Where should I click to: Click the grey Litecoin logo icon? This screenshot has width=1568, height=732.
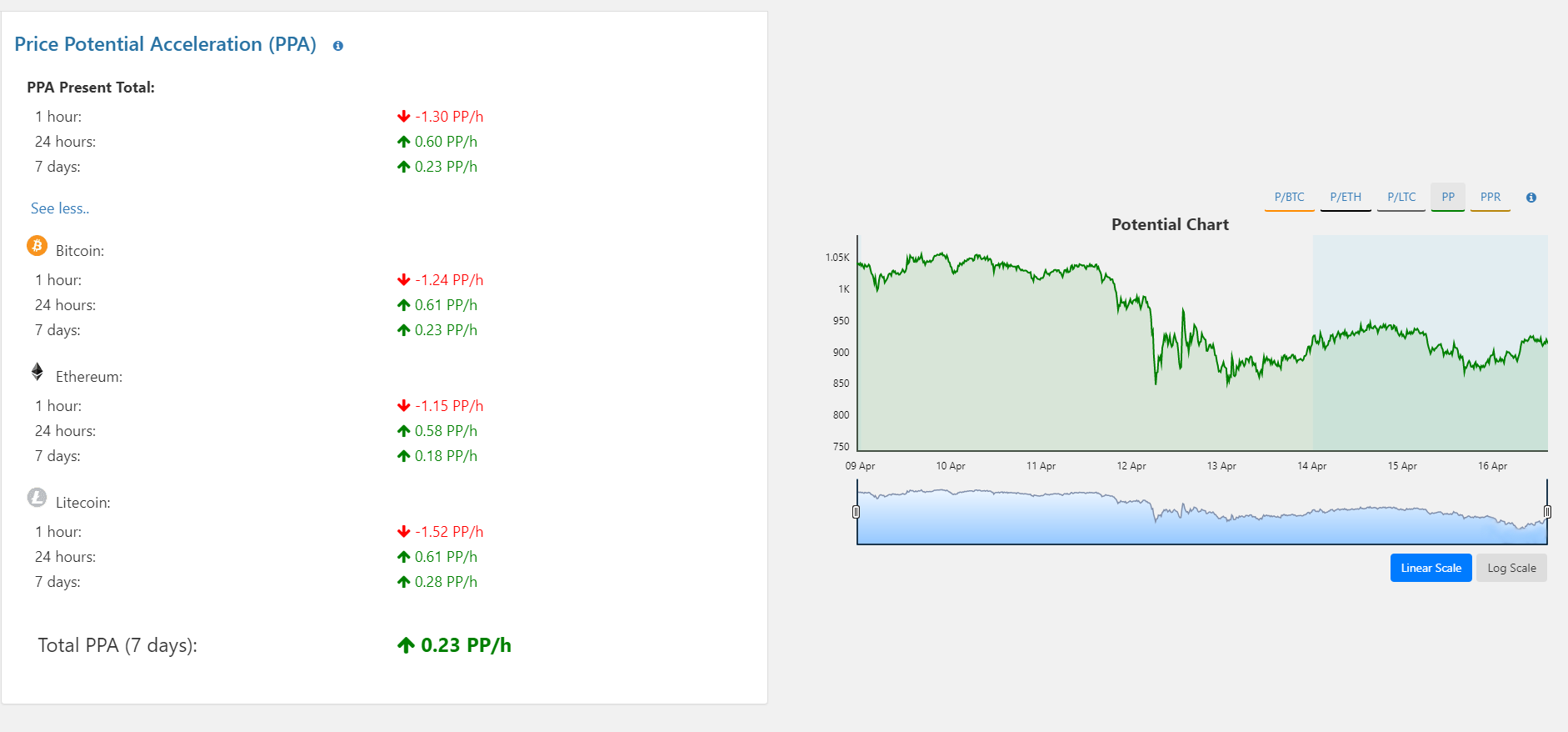(37, 498)
